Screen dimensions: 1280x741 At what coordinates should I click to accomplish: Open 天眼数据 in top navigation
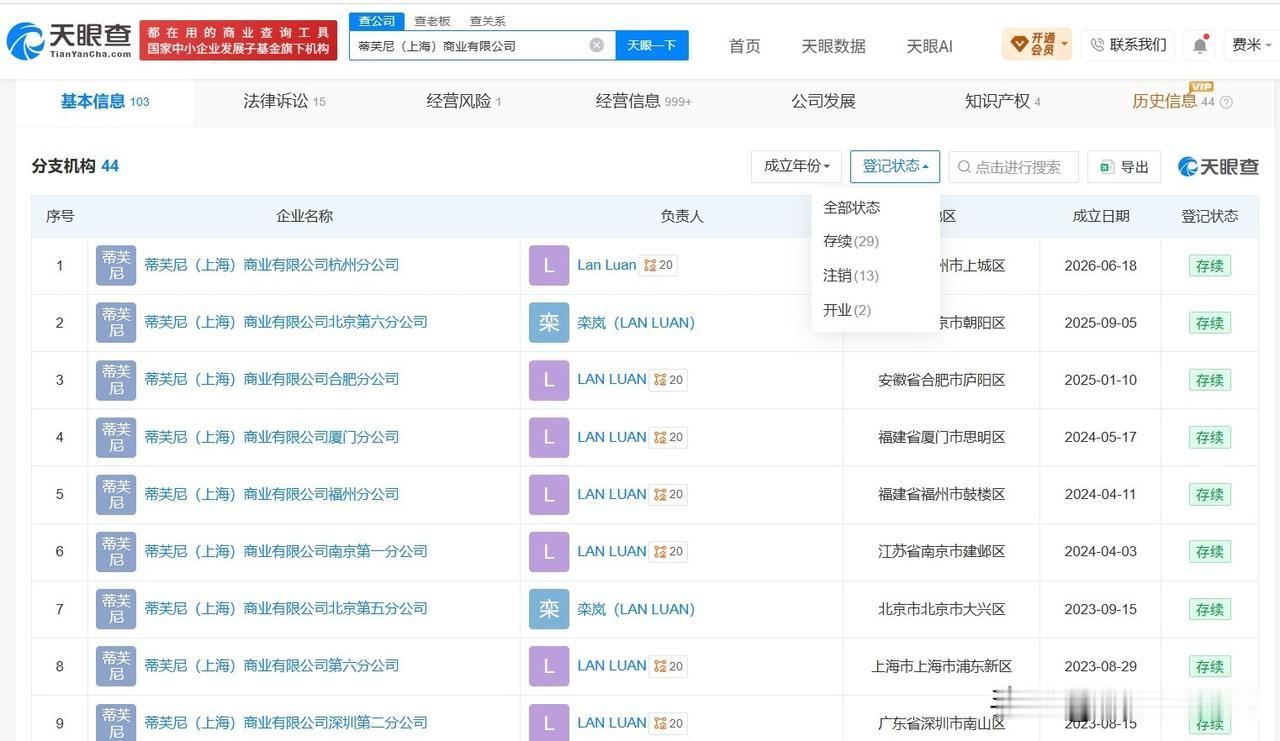pos(833,46)
